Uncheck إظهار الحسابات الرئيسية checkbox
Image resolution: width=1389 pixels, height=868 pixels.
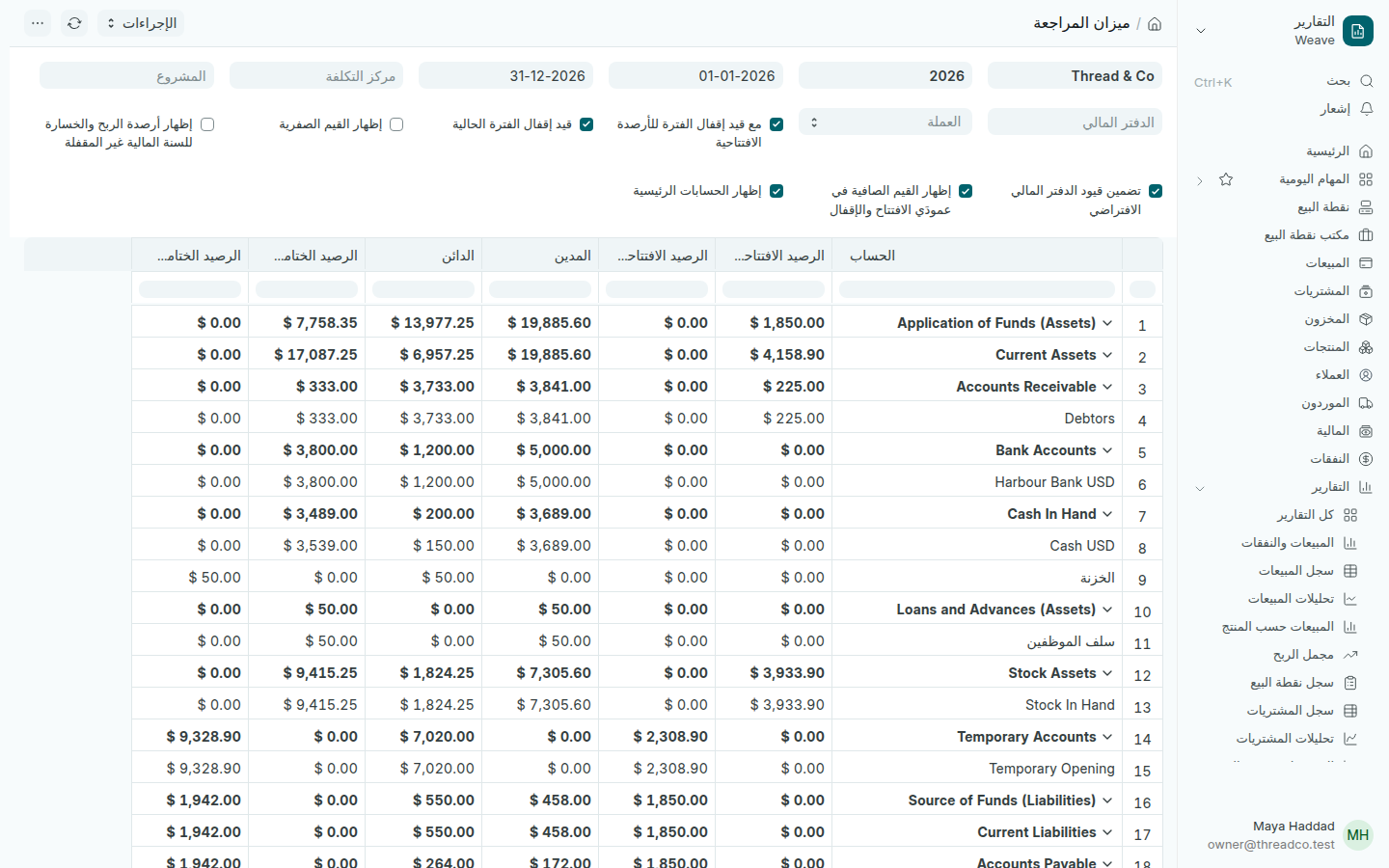[x=776, y=191]
